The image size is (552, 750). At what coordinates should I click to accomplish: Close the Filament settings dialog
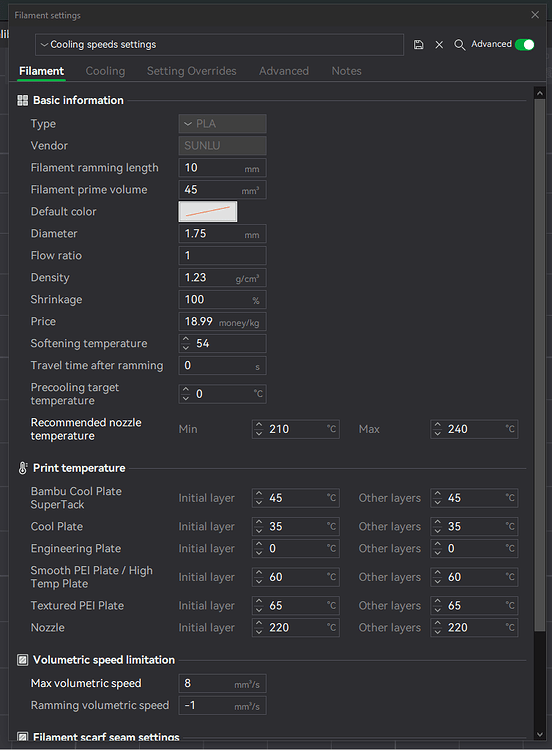[x=535, y=15]
